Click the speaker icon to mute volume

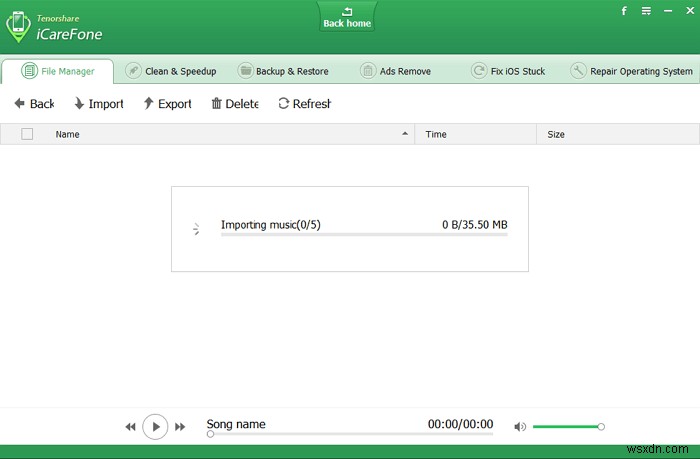click(x=519, y=427)
